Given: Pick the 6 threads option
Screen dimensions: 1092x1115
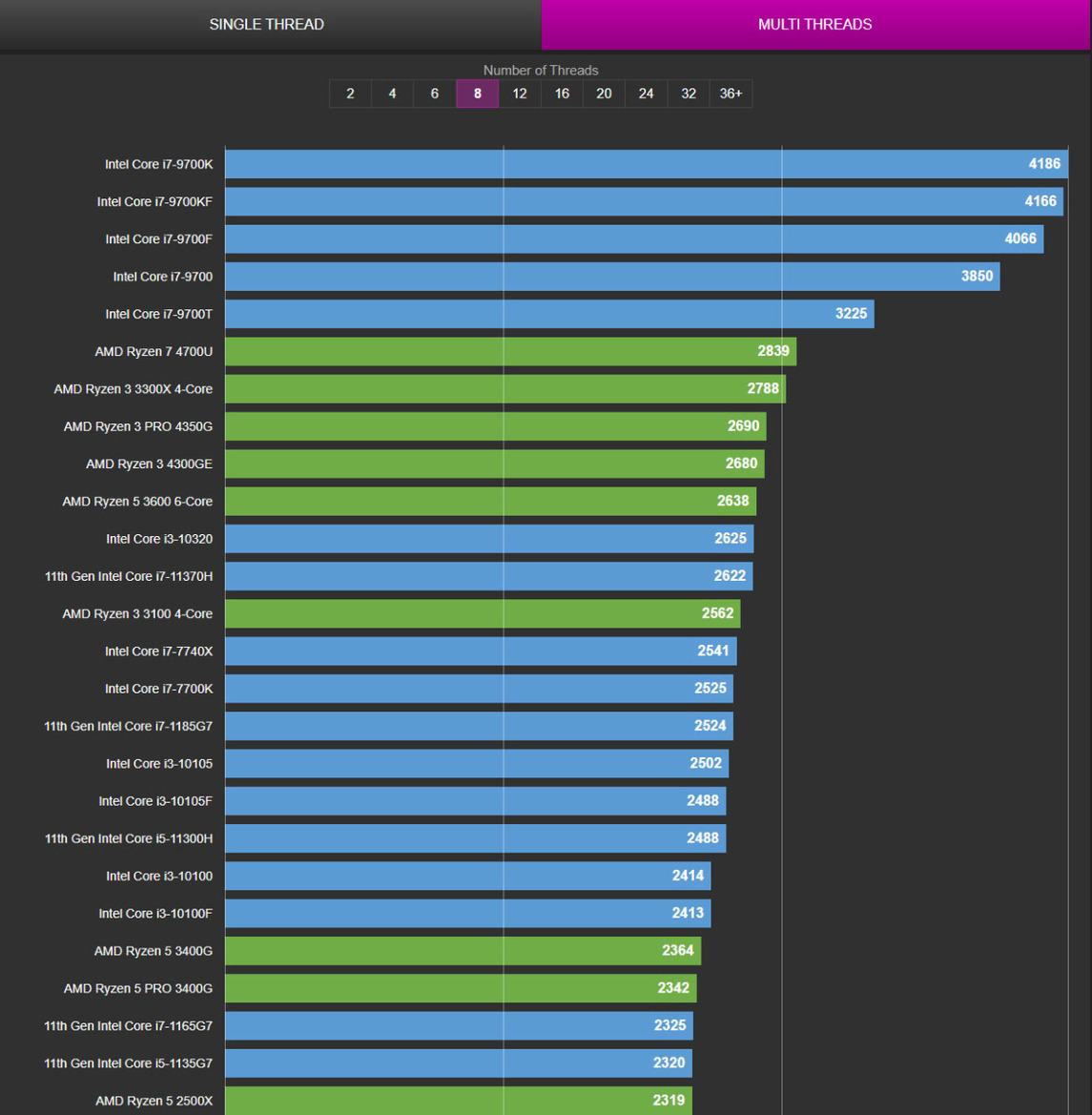Looking at the screenshot, I should (x=435, y=93).
